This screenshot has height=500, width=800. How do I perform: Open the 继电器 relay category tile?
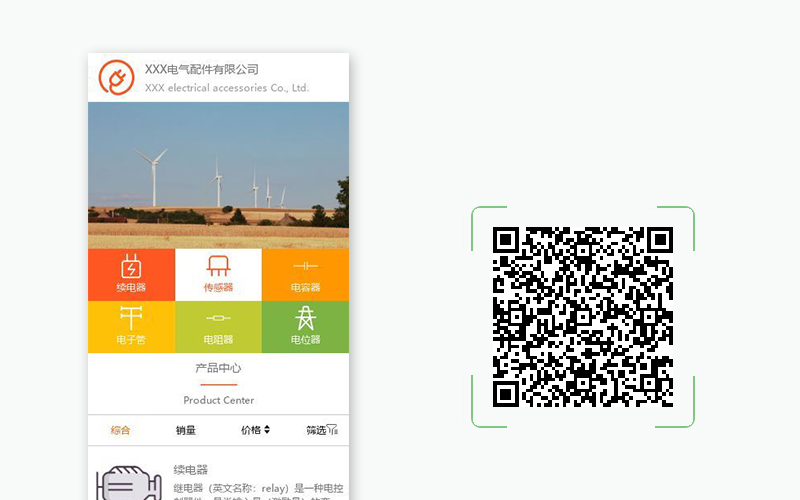[x=131, y=274]
